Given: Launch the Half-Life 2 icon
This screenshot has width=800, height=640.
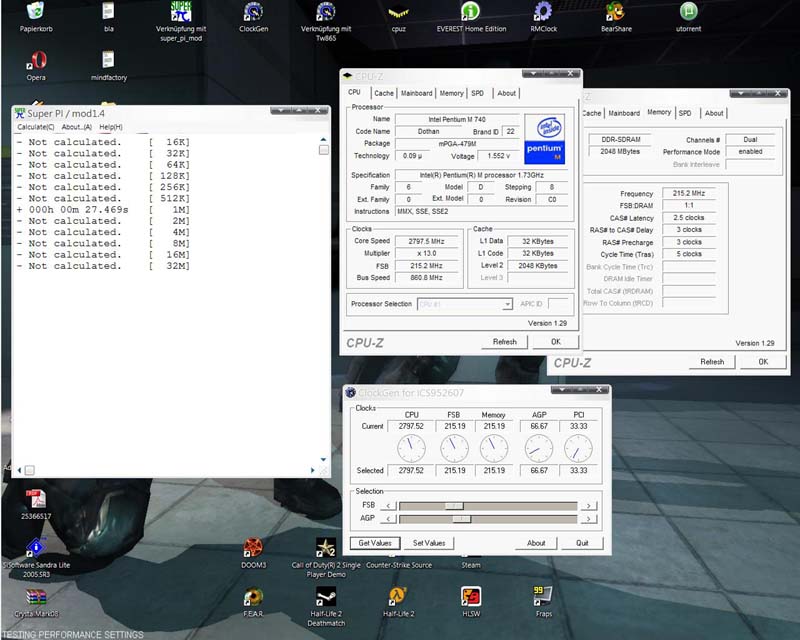Looking at the screenshot, I should point(398,596).
